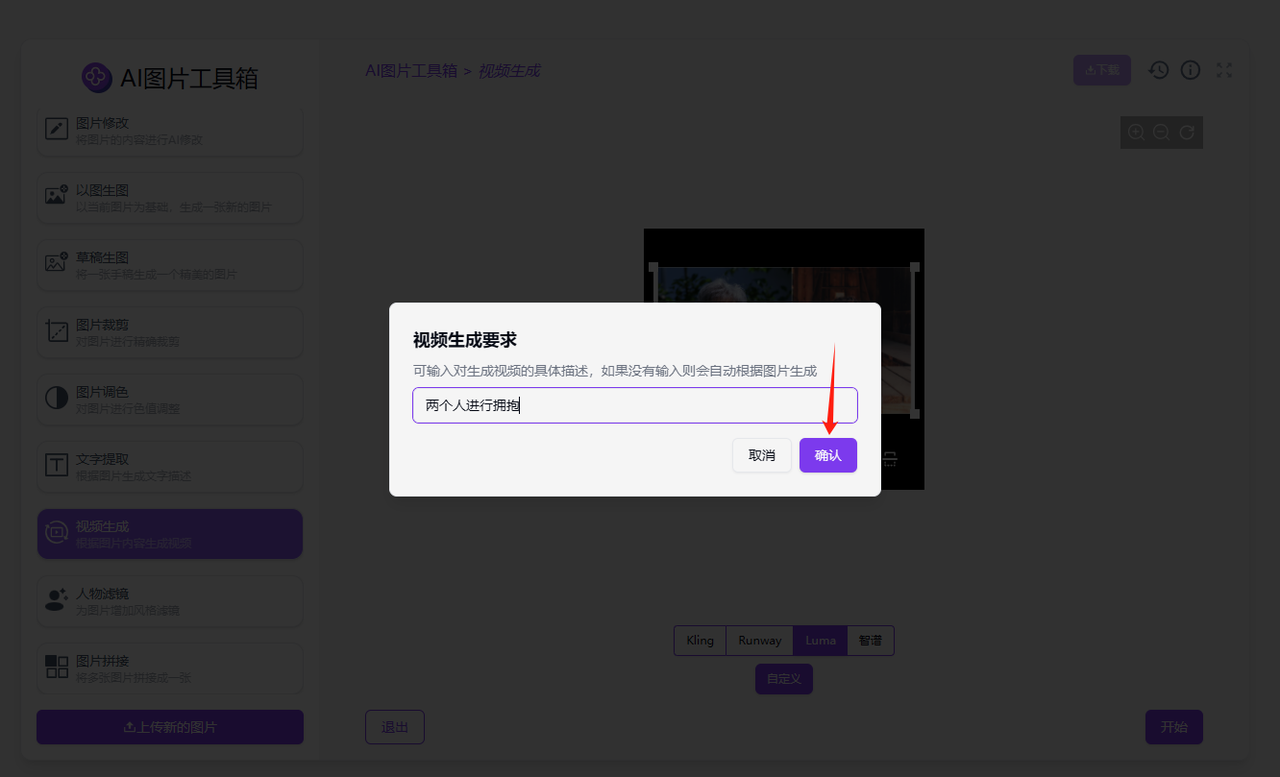Click the 开始 start button

[1174, 727]
